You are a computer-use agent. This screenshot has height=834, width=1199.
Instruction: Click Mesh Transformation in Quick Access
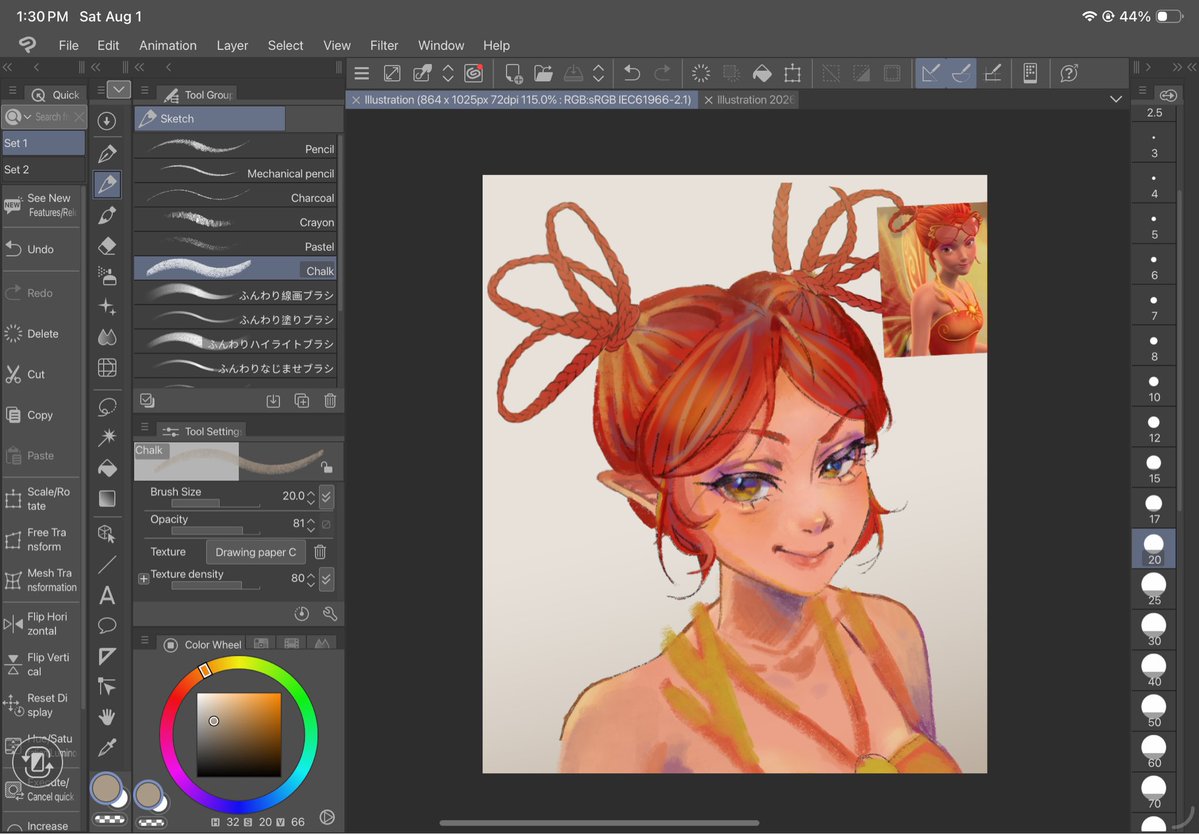40,580
